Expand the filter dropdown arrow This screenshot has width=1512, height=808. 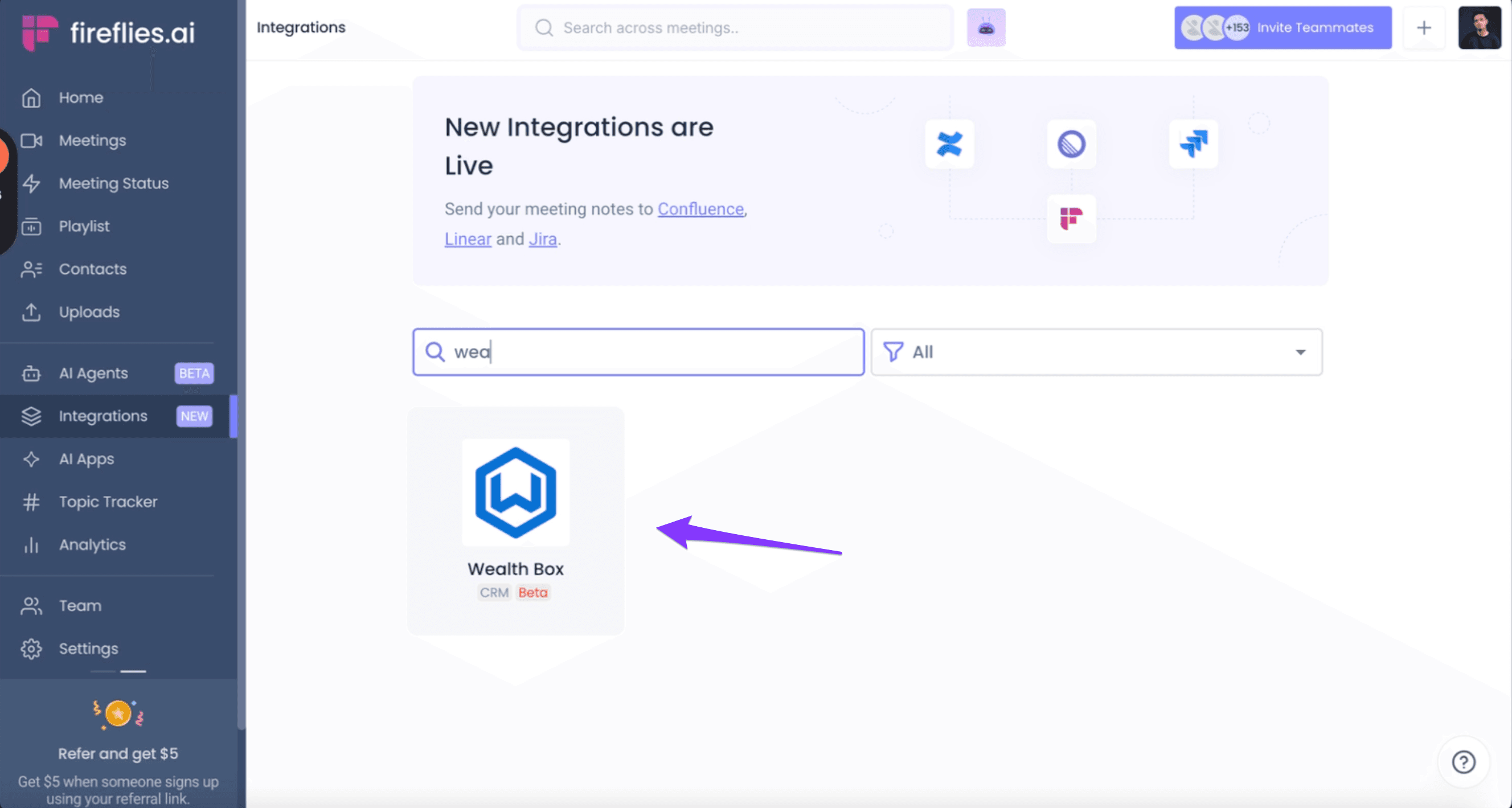click(x=1301, y=352)
